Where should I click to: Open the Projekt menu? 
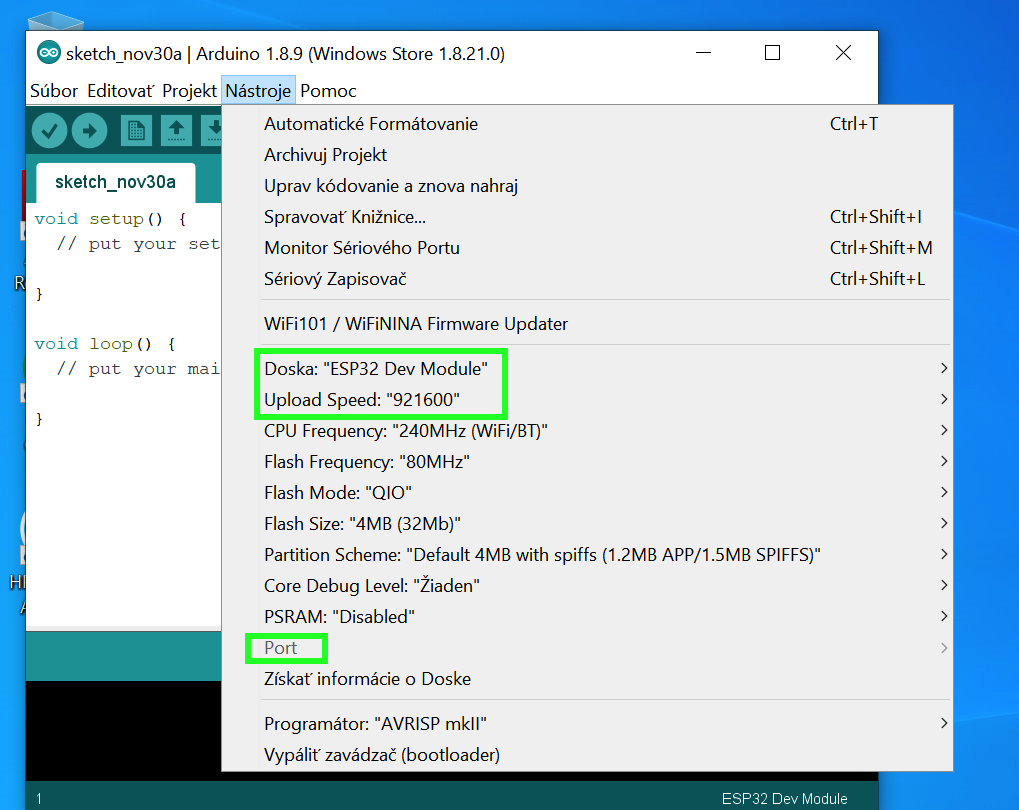point(189,91)
